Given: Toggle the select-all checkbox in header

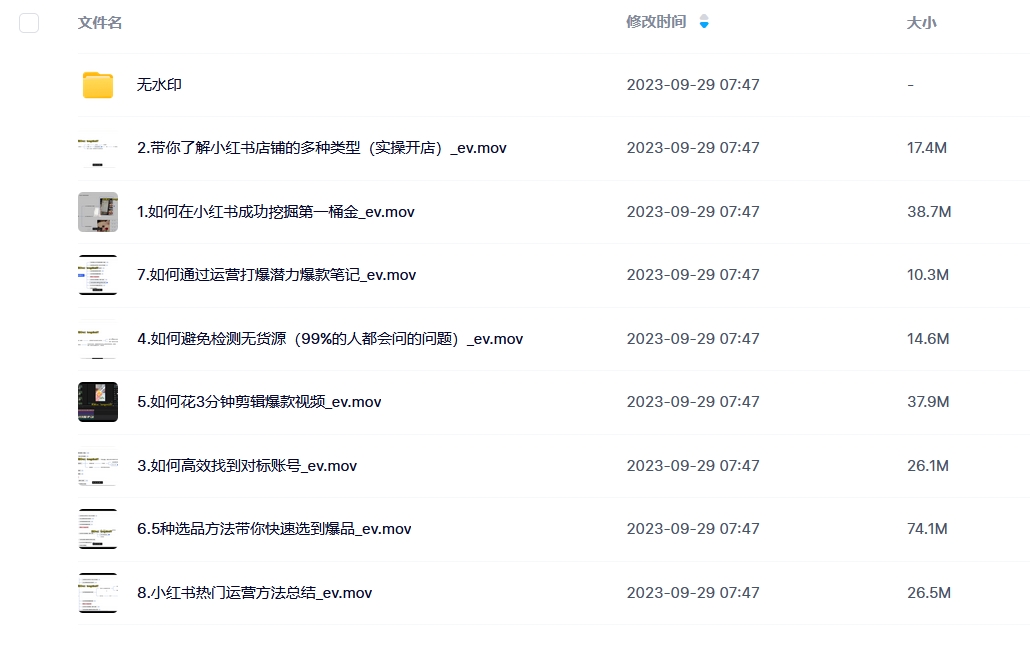Looking at the screenshot, I should coord(29,23).
